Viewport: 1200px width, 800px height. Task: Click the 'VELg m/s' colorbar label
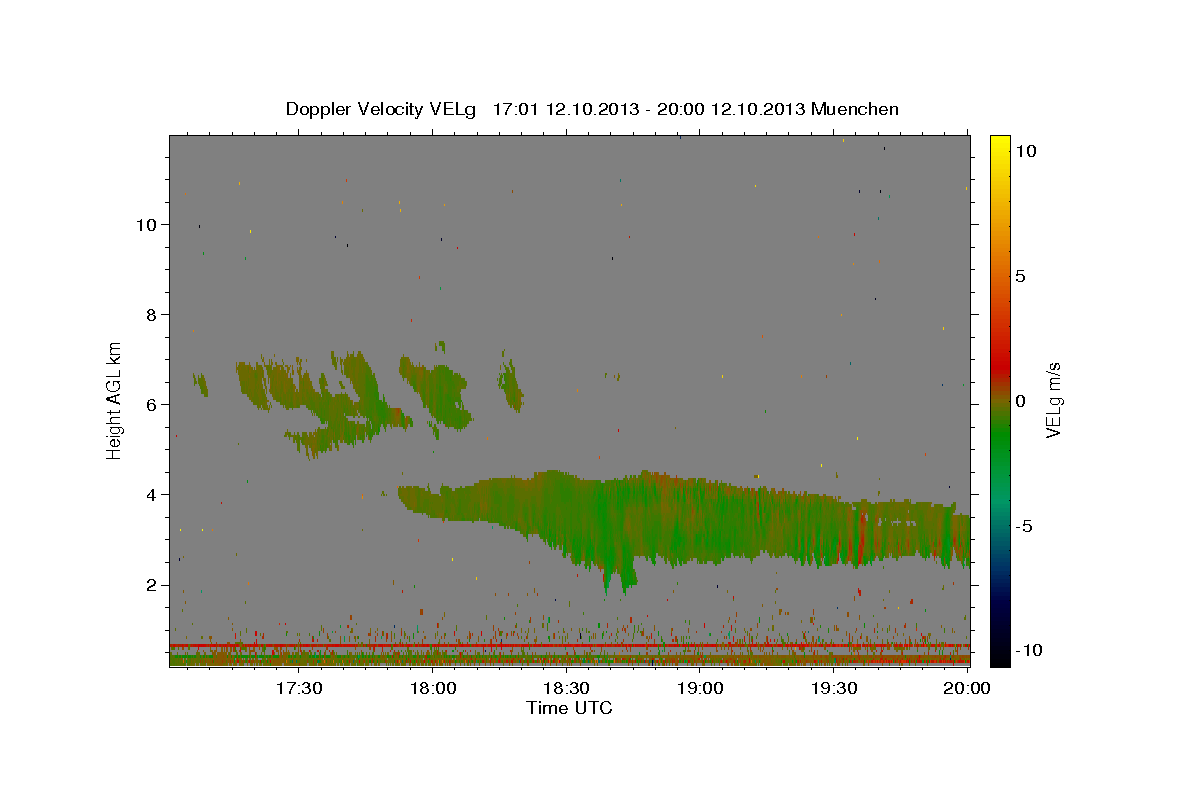click(1053, 399)
